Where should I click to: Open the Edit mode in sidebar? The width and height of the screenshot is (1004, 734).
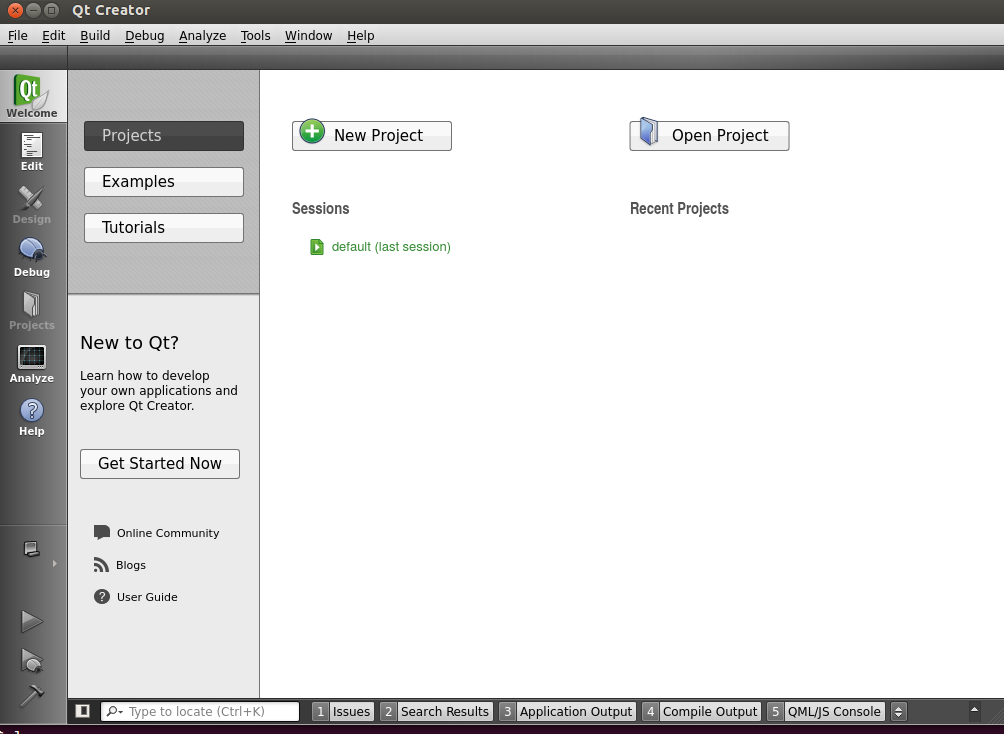point(32,152)
